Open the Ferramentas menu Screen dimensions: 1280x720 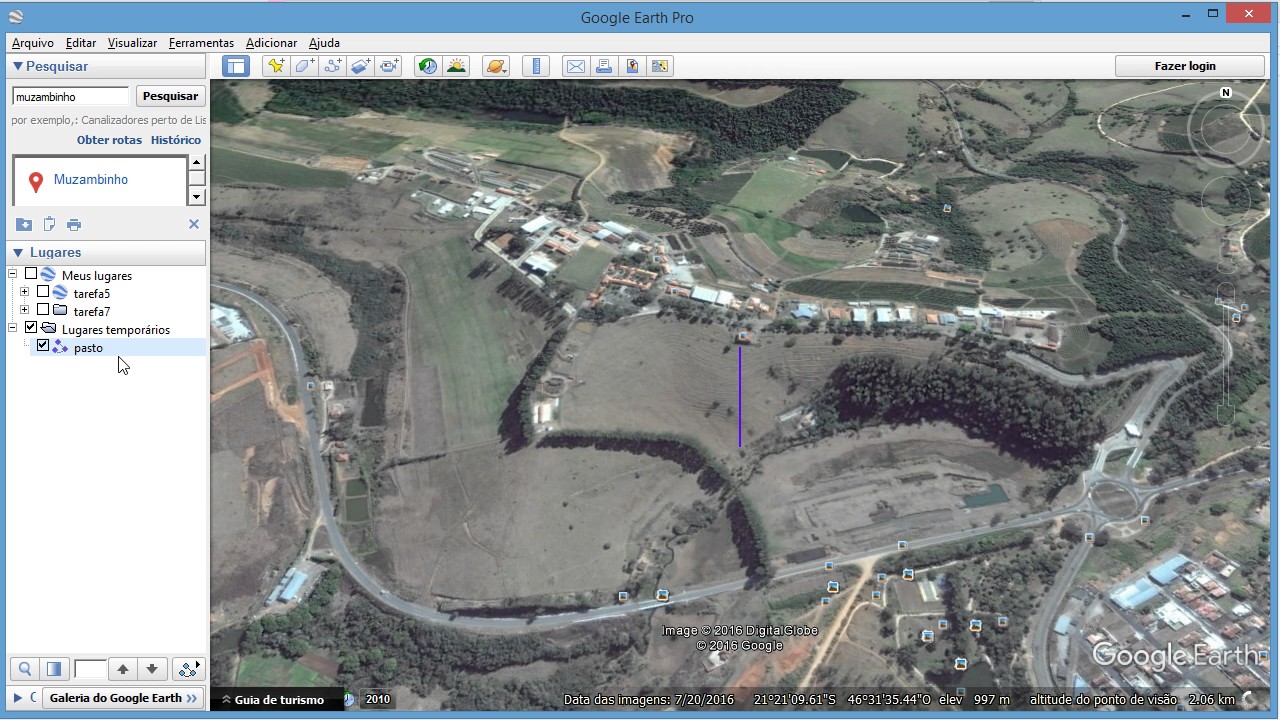click(201, 43)
